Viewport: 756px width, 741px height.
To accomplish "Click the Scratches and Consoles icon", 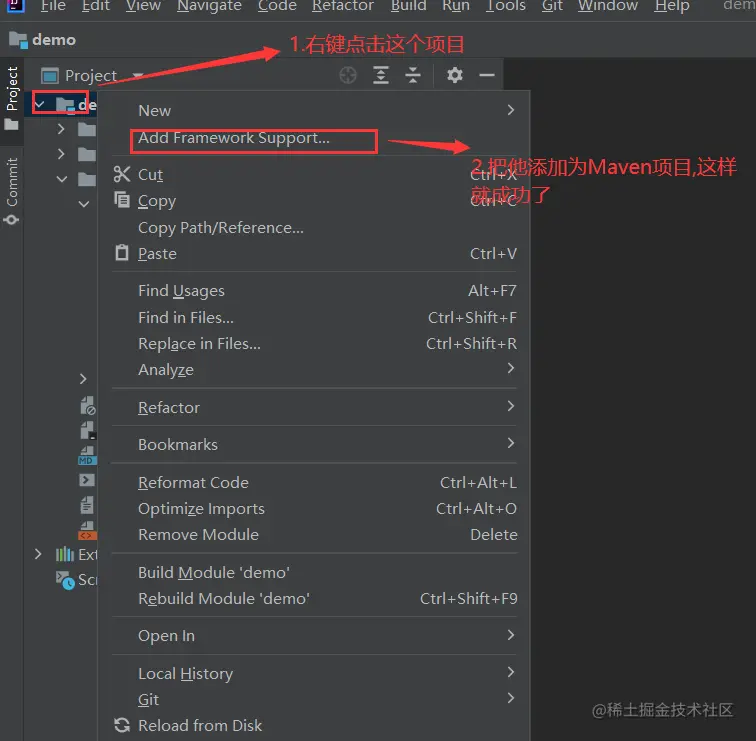I will tap(65, 580).
